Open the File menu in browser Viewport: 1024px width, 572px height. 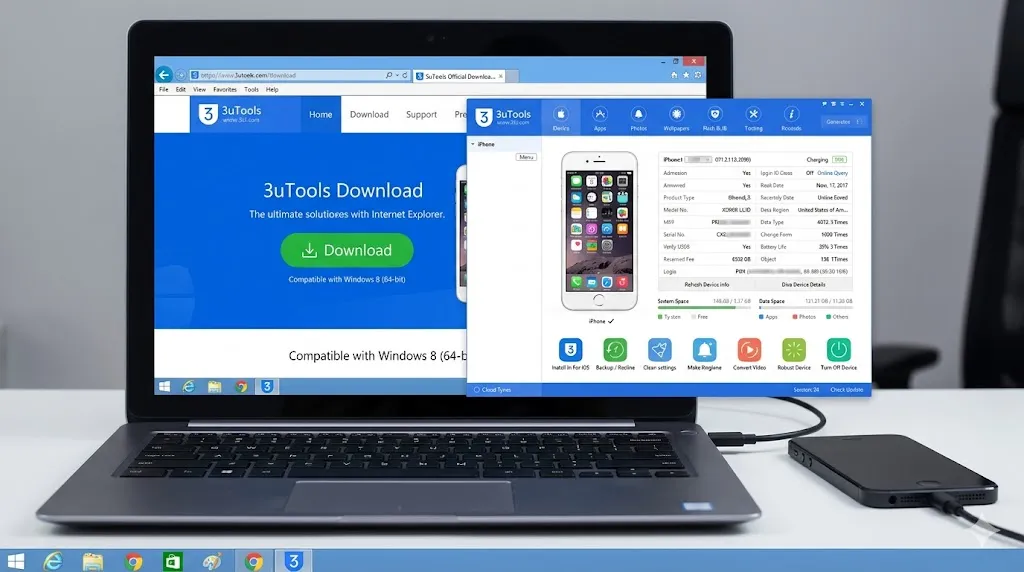tap(163, 89)
